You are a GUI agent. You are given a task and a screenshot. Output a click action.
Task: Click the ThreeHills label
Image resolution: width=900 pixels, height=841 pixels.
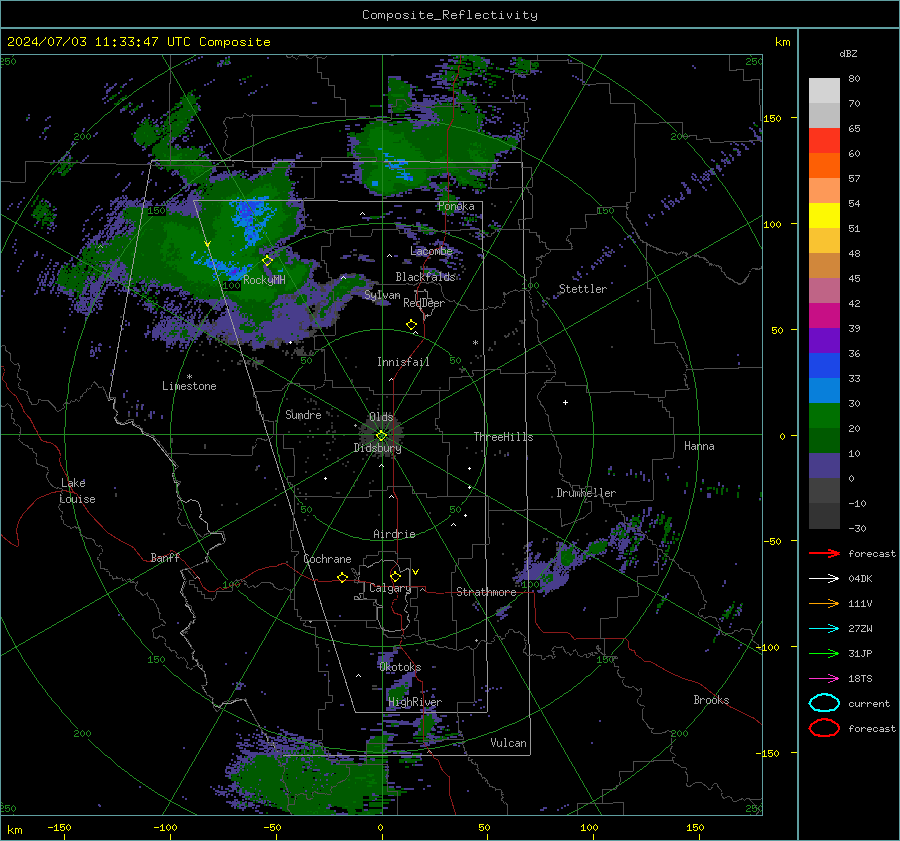coord(503,437)
